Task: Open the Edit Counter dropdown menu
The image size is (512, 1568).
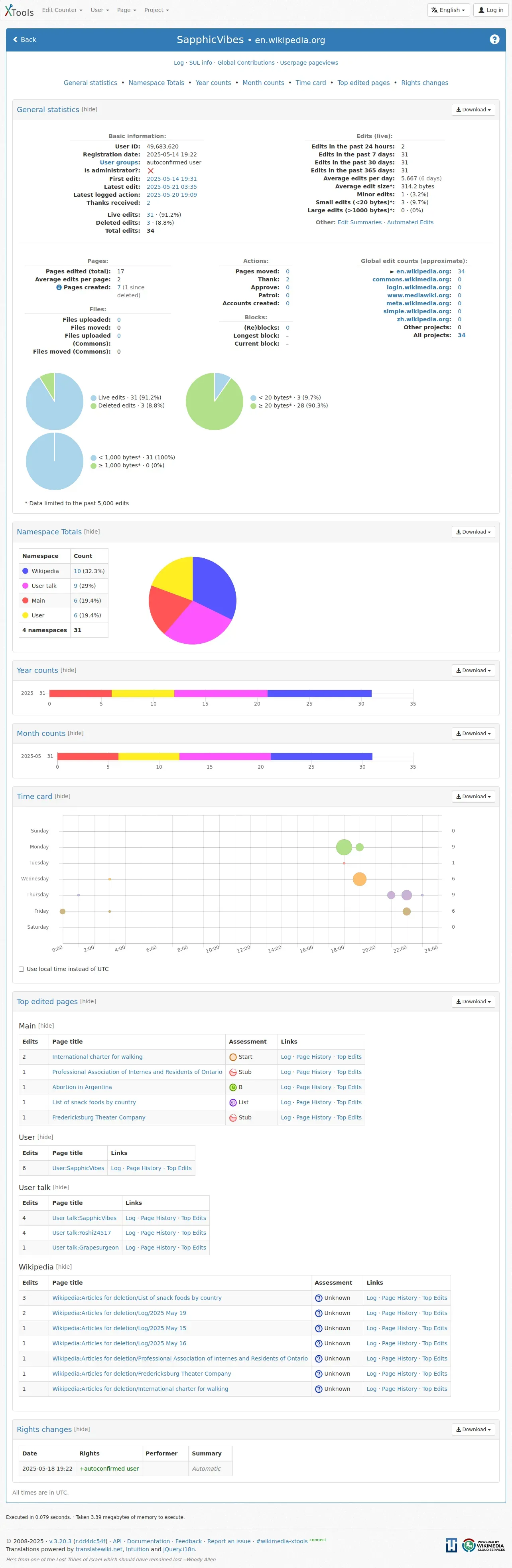Action: pos(62,10)
